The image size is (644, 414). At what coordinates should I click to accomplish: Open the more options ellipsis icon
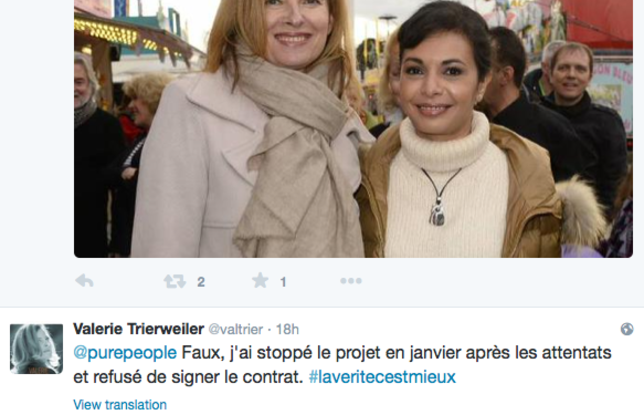click(x=351, y=281)
